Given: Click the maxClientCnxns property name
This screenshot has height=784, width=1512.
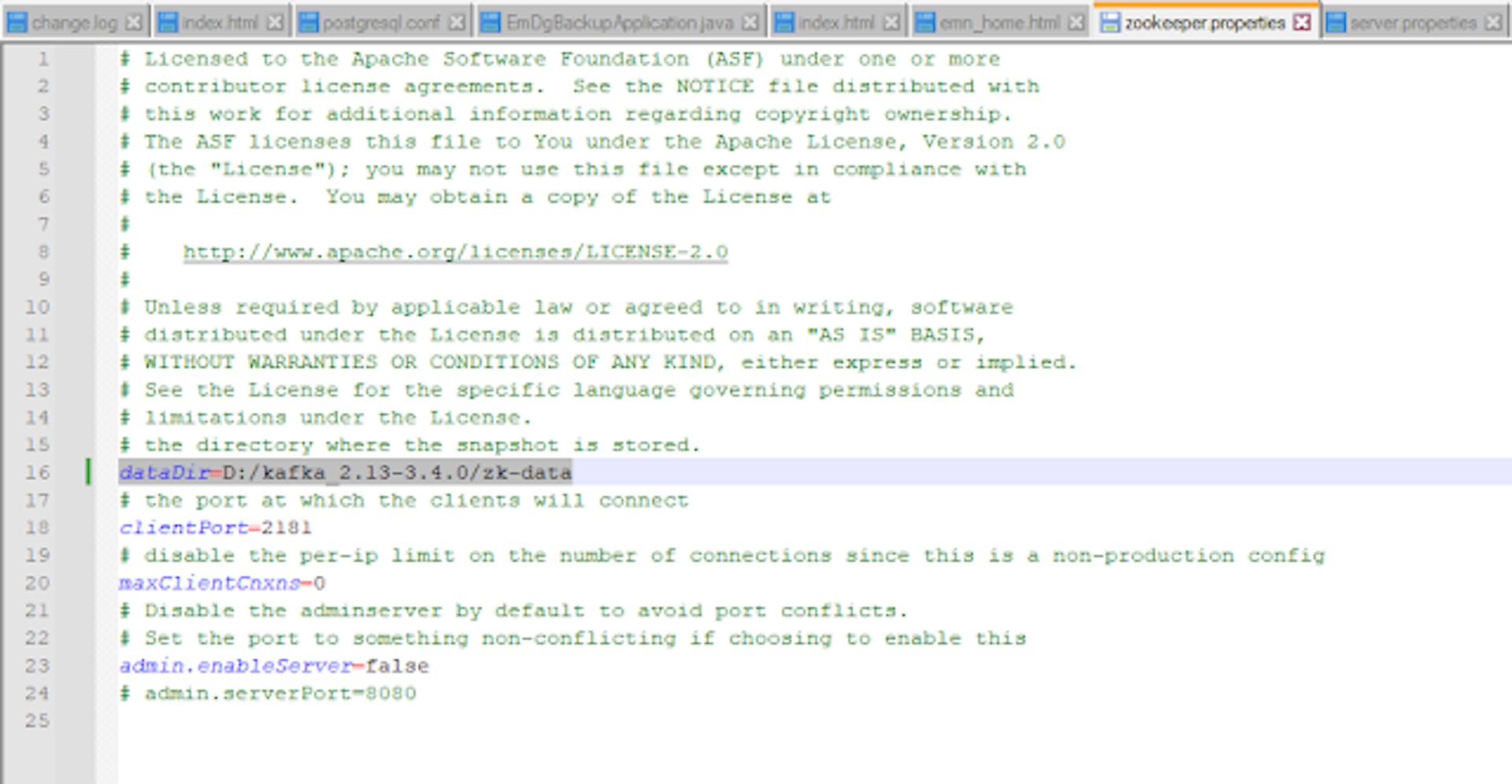Looking at the screenshot, I should [209, 583].
